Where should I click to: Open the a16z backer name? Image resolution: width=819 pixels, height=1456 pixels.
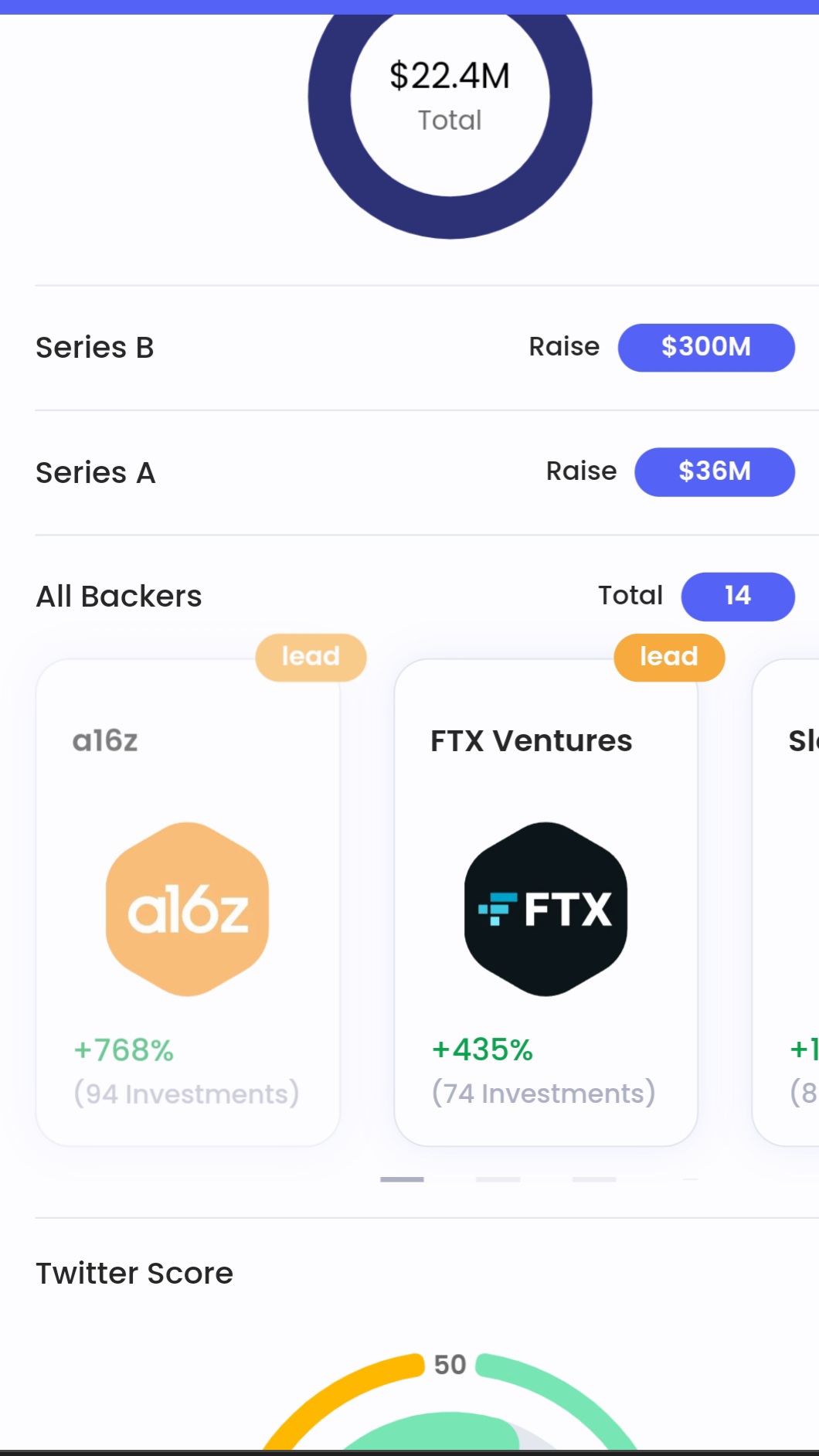(x=105, y=741)
